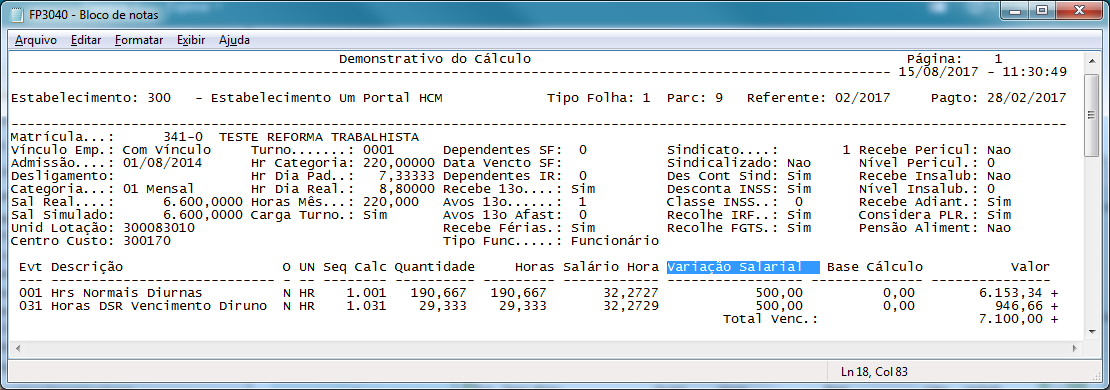1110x390 pixels.
Task: Click the 'Quantidade' column header
Action: (x=435, y=267)
